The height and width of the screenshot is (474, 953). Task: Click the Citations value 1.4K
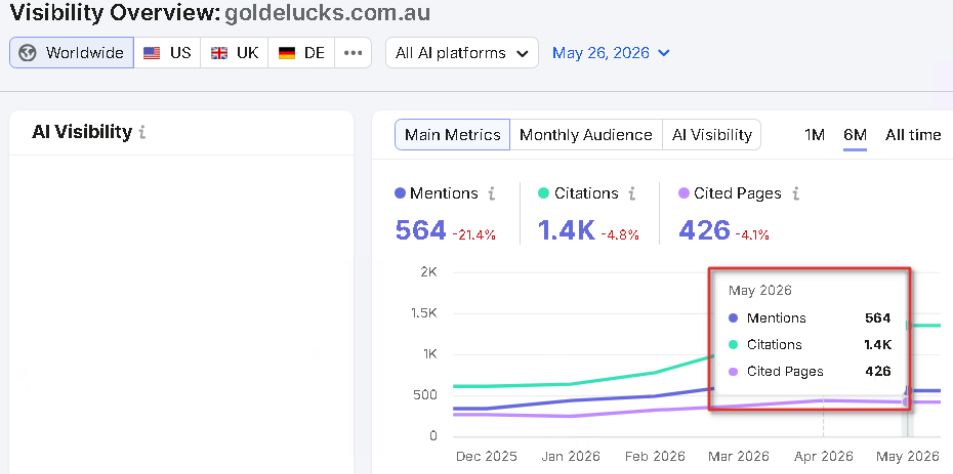[566, 230]
